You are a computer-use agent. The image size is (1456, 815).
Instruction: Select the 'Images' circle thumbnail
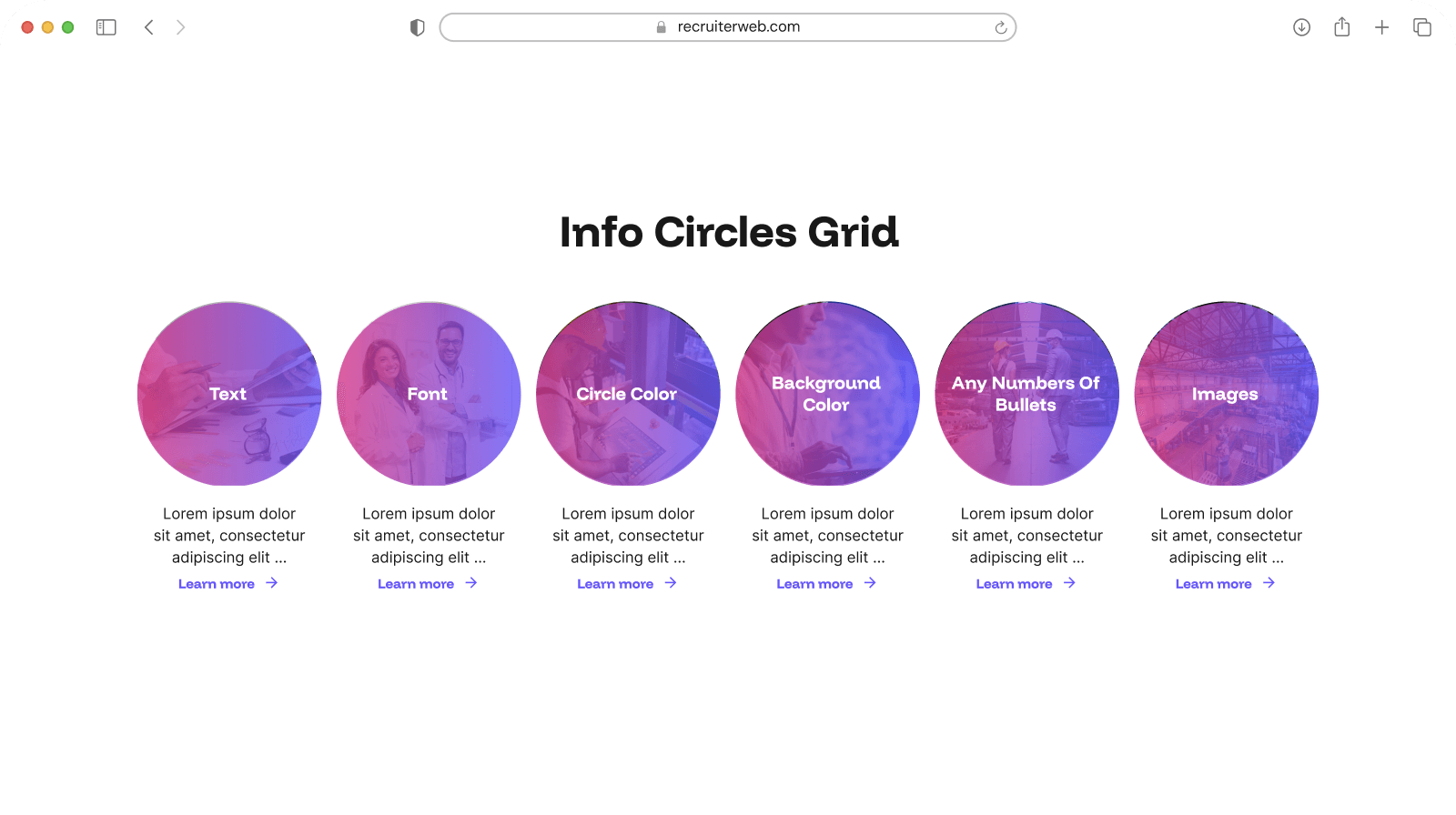[1225, 394]
